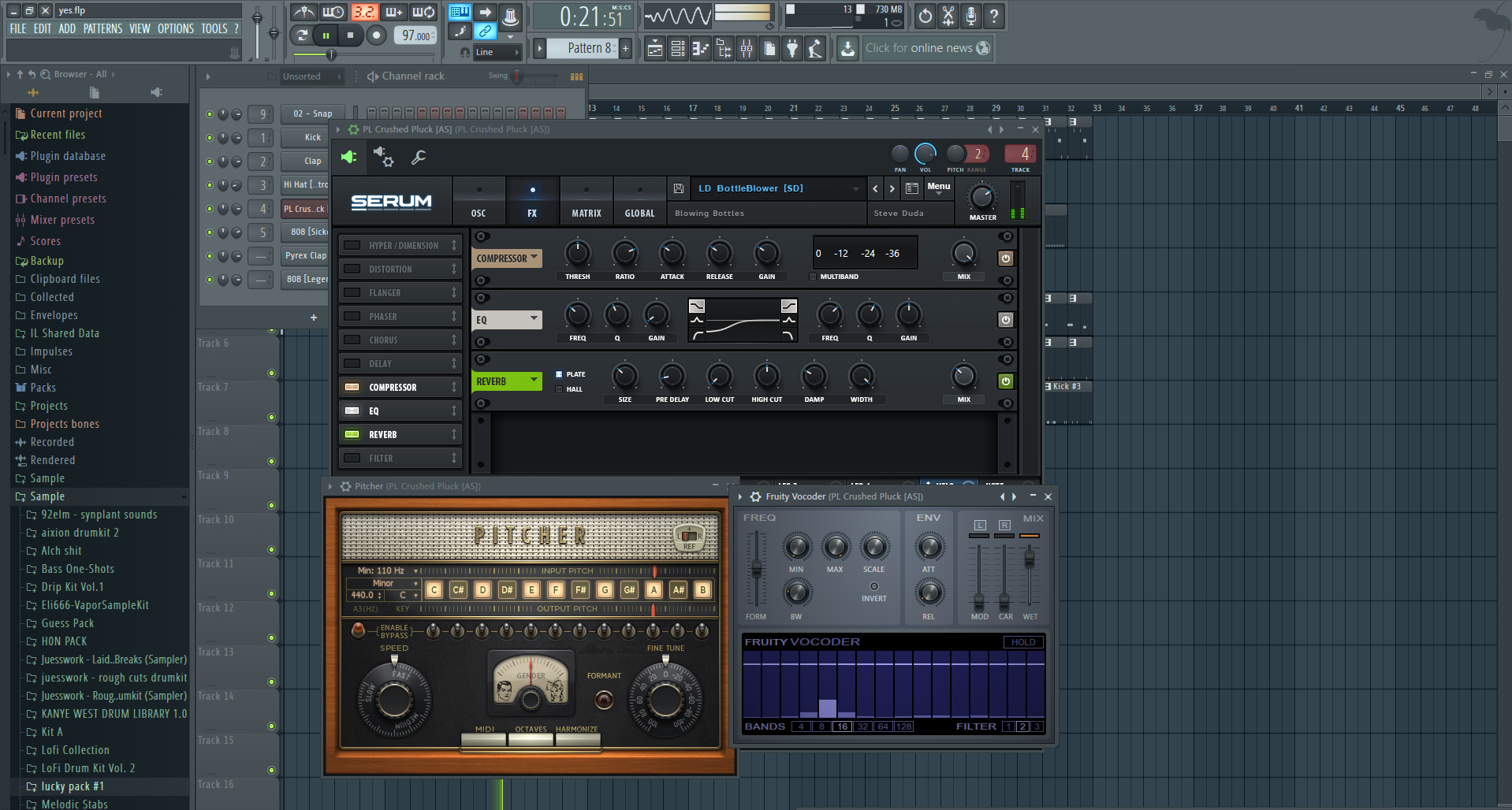The width and height of the screenshot is (1512, 810).
Task: Click the help question mark icon
Action: point(994,16)
